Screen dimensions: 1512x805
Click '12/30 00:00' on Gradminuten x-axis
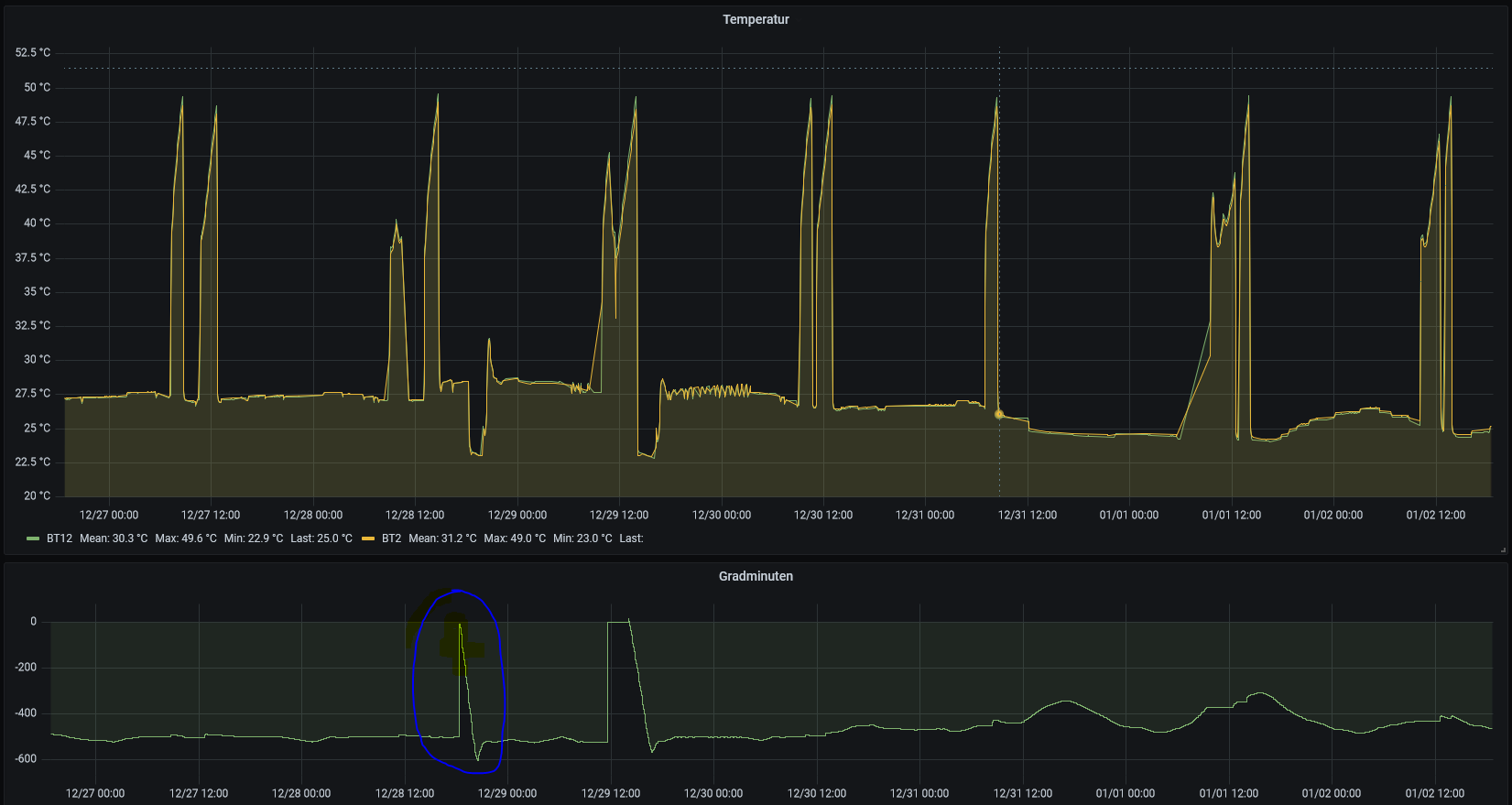(713, 793)
